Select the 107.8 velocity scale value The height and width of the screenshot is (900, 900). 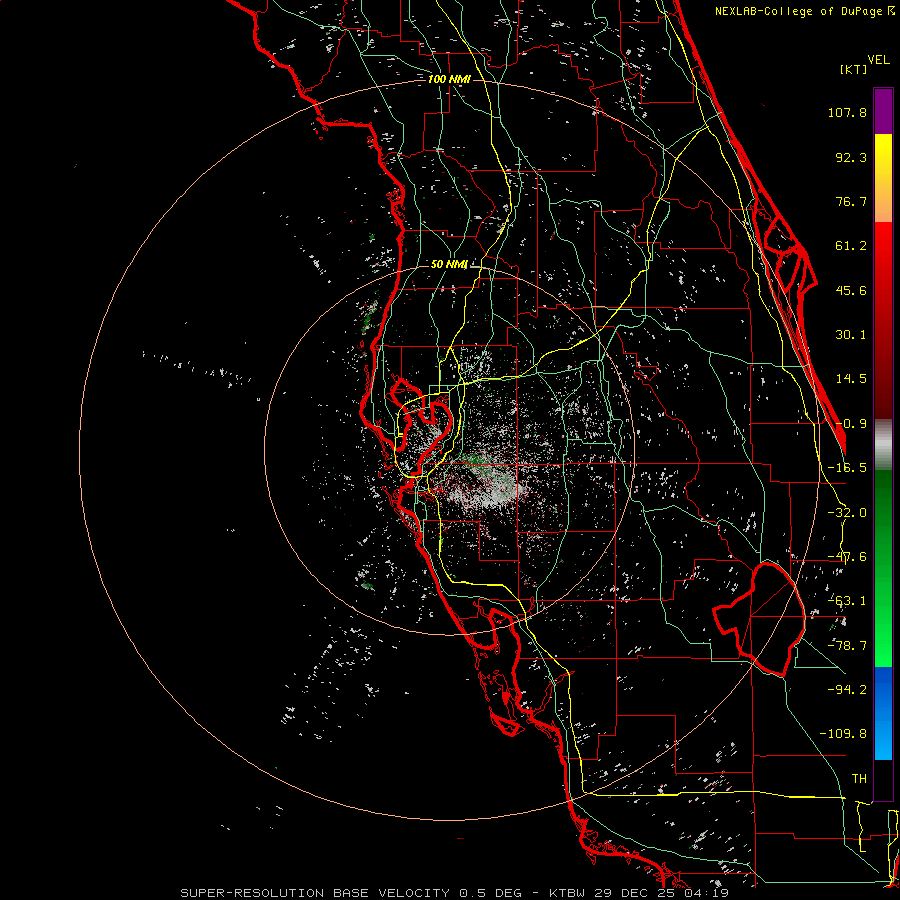tap(847, 112)
